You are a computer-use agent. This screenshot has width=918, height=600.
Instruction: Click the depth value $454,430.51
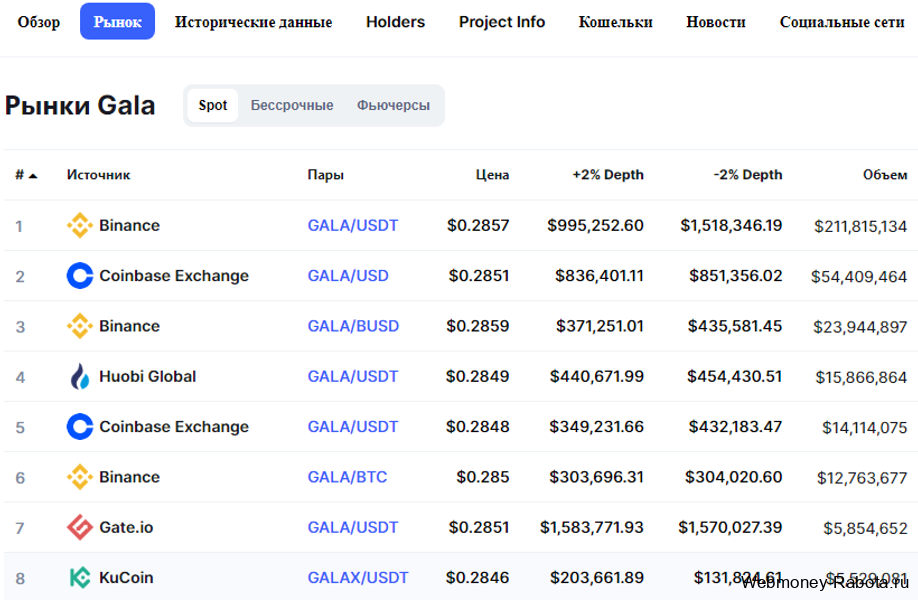tap(735, 376)
